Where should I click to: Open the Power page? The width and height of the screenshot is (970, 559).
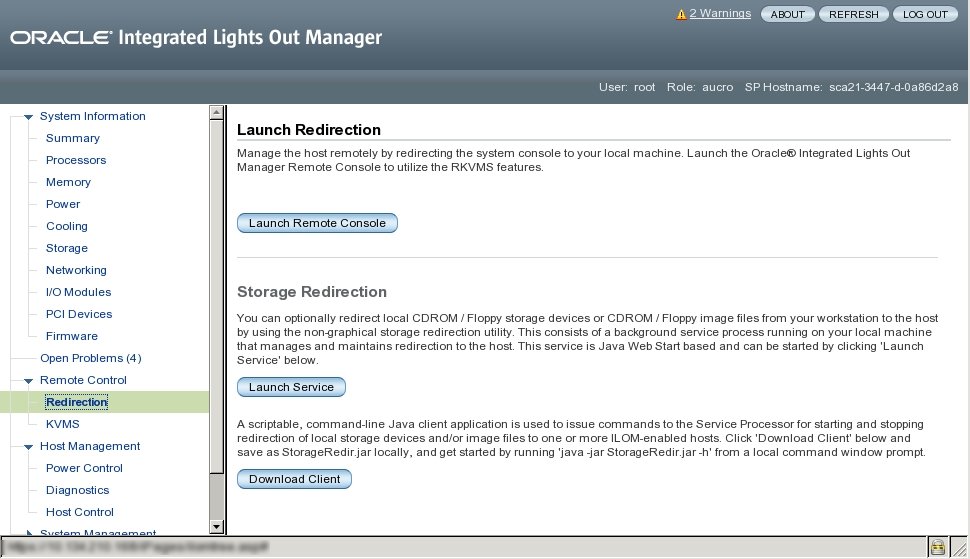62,204
